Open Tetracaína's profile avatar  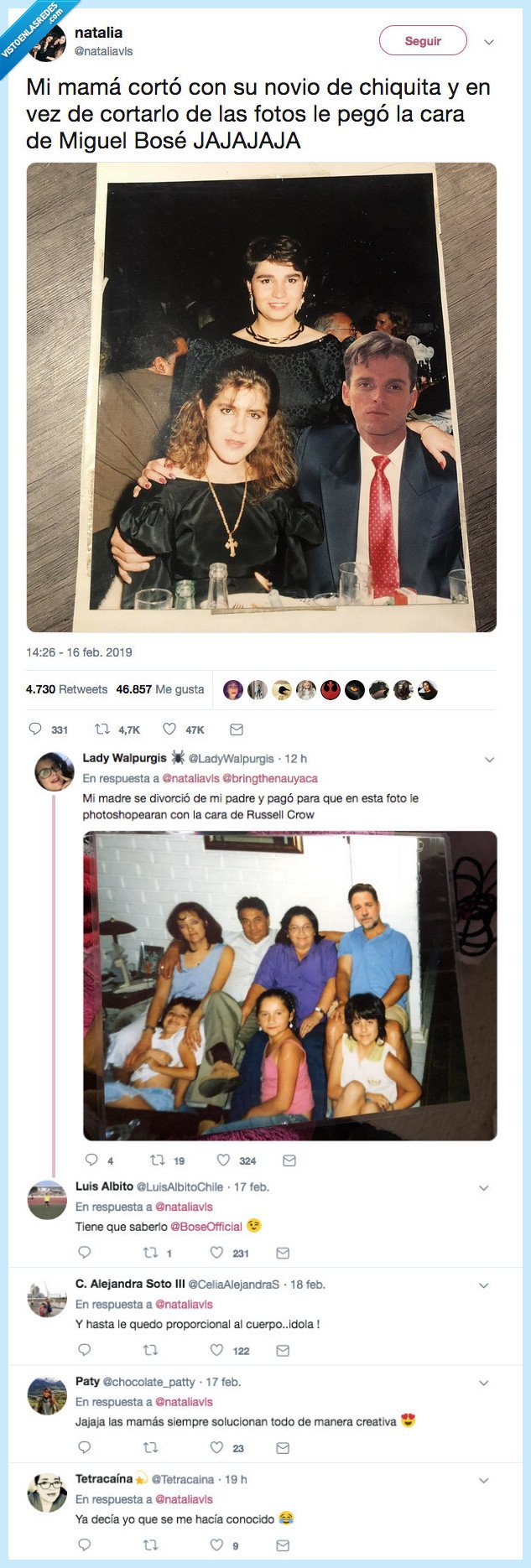(47, 1493)
